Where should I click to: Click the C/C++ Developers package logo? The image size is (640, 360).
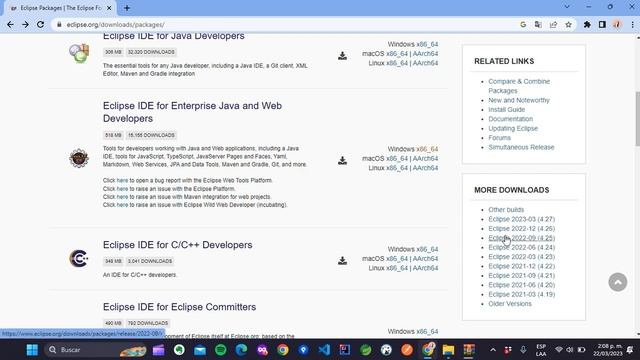(x=79, y=258)
